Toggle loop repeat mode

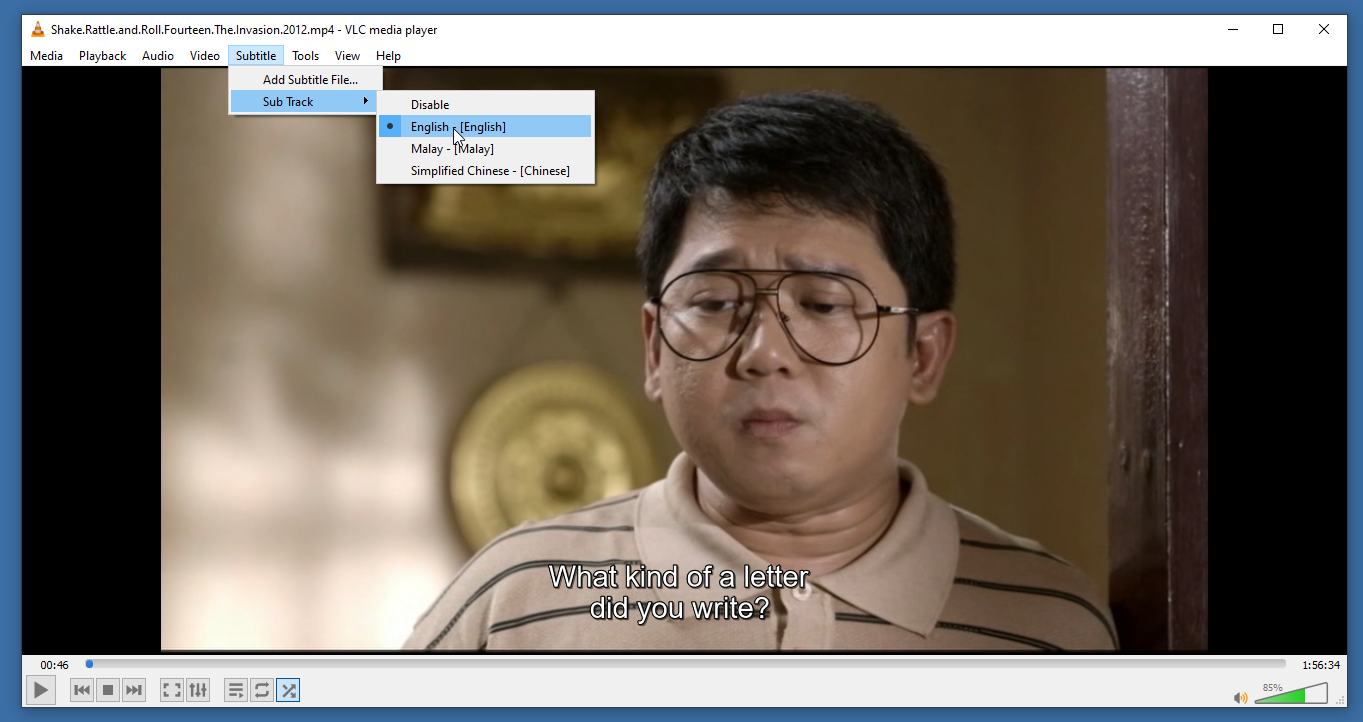click(x=262, y=690)
